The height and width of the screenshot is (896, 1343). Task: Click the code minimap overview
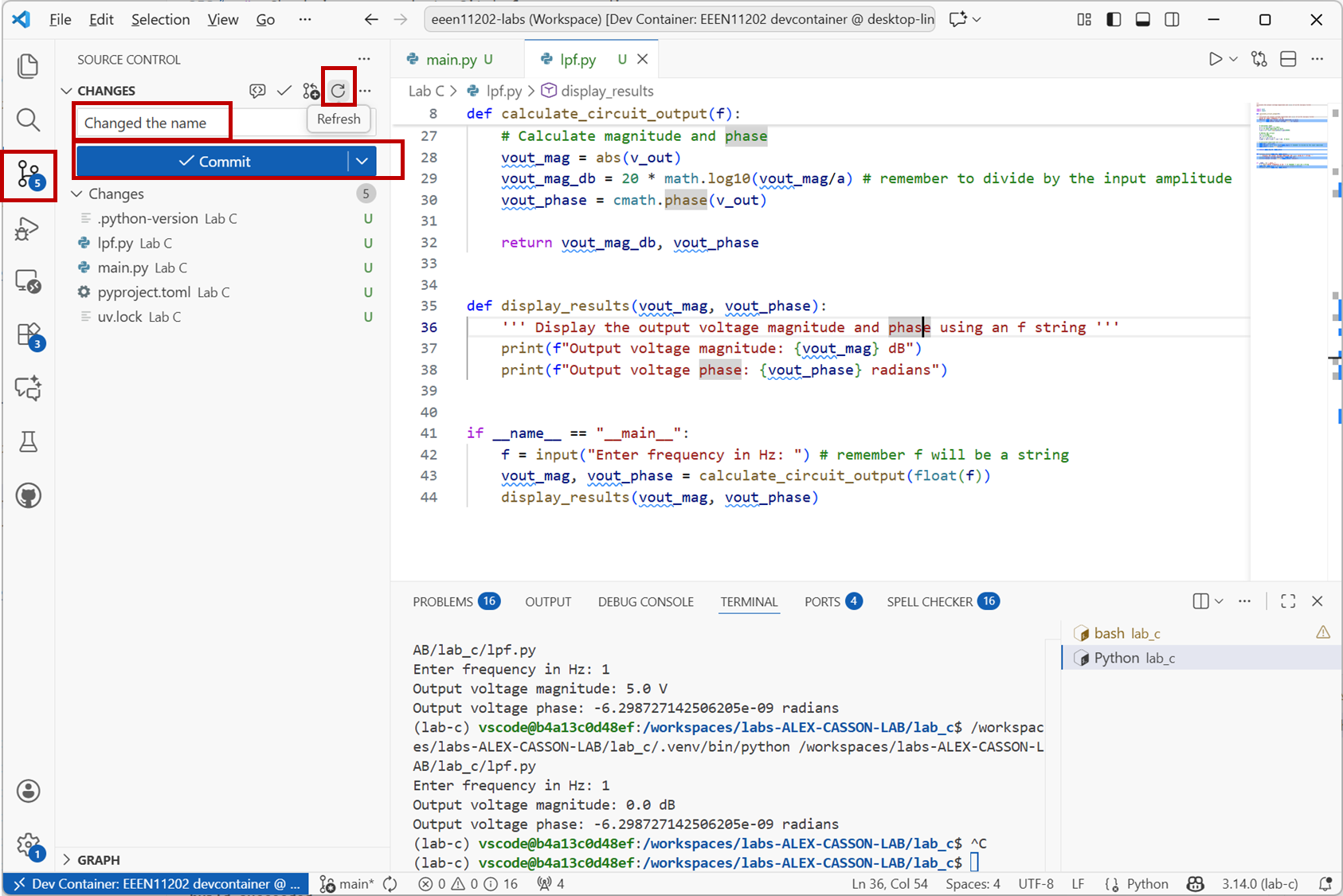coord(1291,135)
